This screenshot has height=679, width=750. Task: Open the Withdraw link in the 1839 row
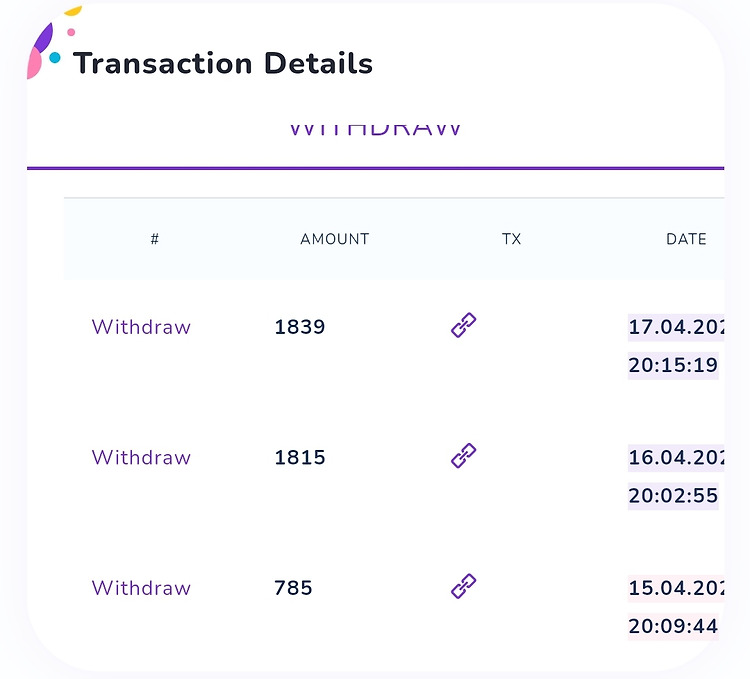pos(141,327)
